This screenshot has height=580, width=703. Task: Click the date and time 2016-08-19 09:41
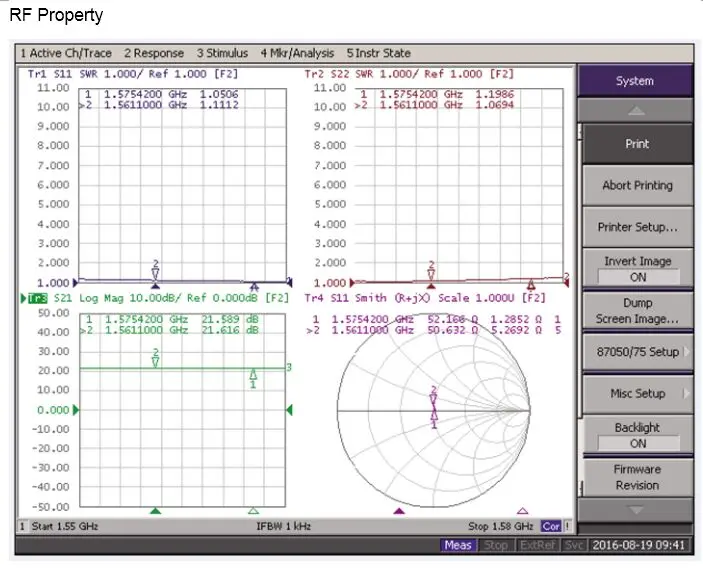(x=639, y=545)
